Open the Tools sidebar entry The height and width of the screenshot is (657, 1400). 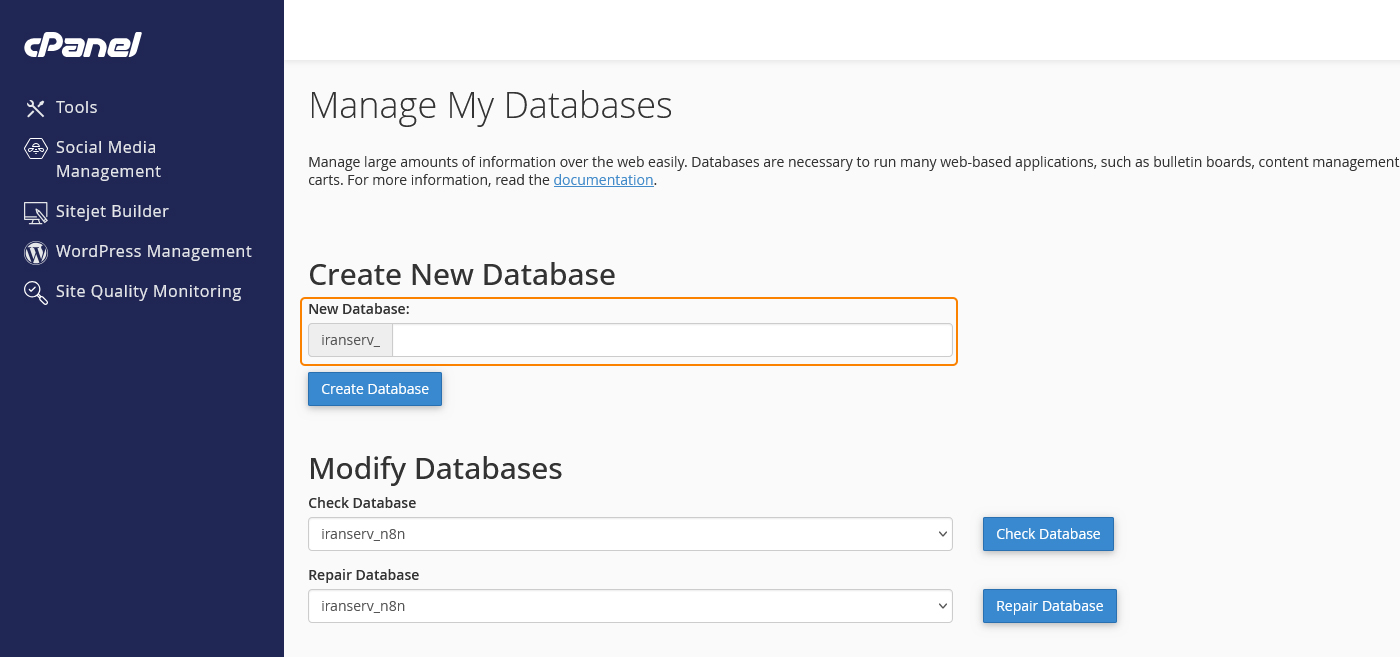[x=77, y=107]
